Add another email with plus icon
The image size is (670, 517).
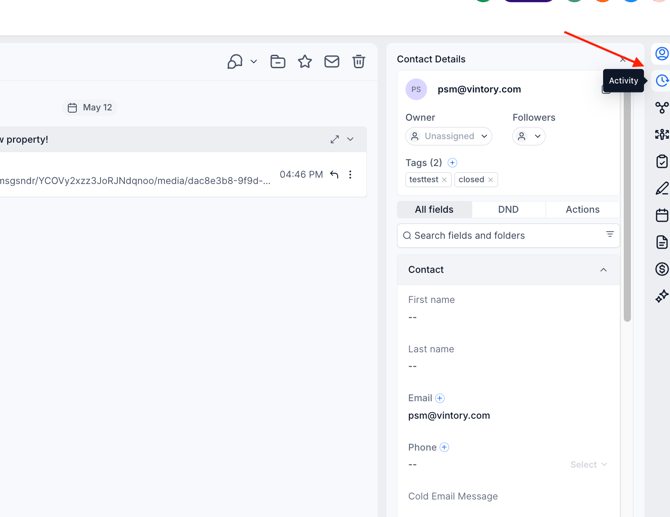pos(440,398)
